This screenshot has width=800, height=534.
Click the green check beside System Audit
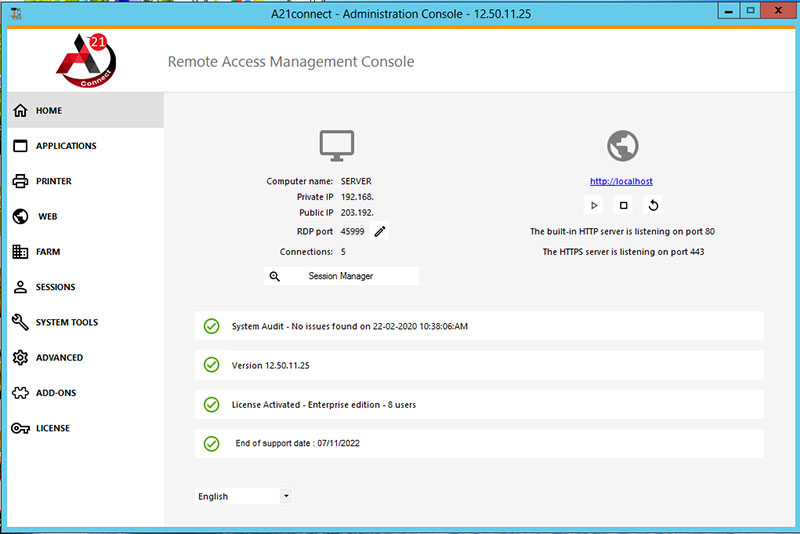pos(211,326)
